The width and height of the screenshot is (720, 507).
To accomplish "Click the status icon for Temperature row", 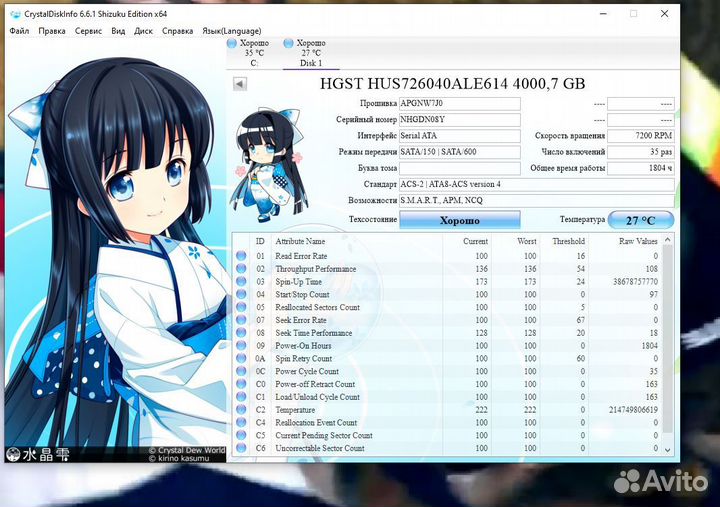I will tap(241, 410).
